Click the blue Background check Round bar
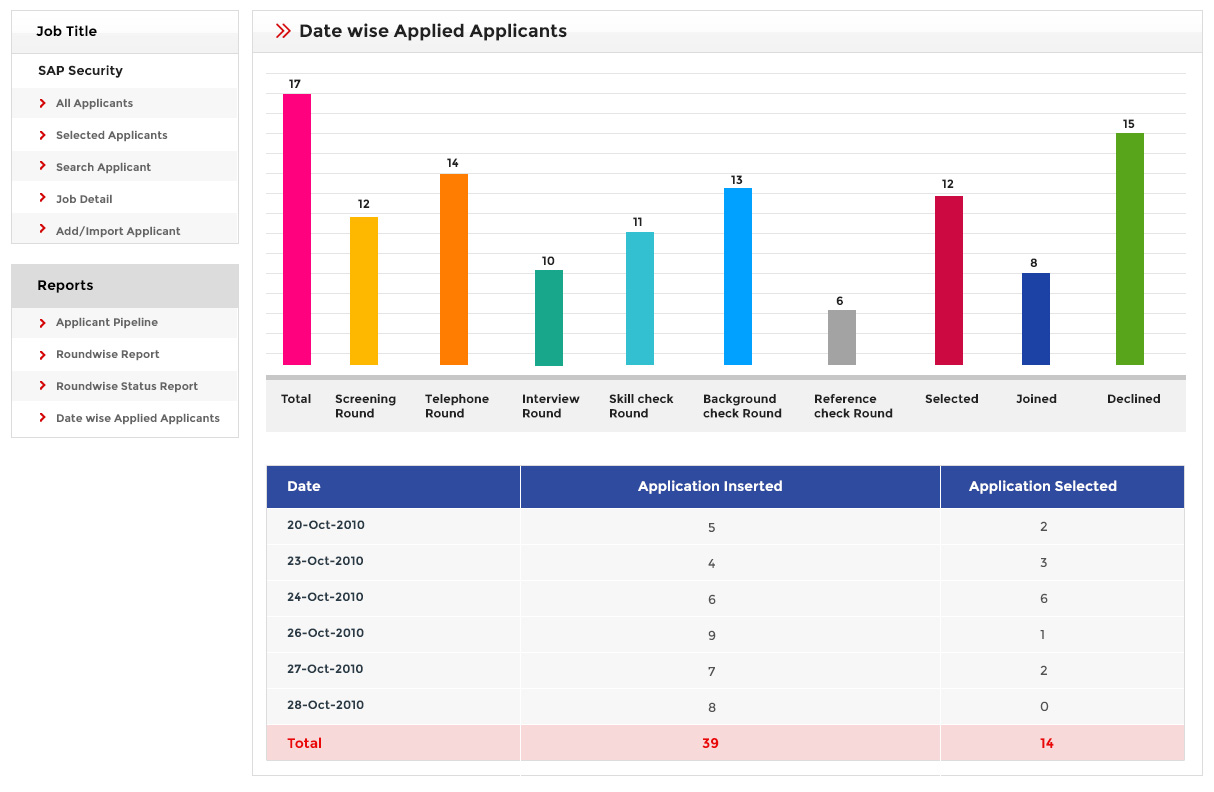The width and height of the screenshot is (1214, 792). point(738,277)
